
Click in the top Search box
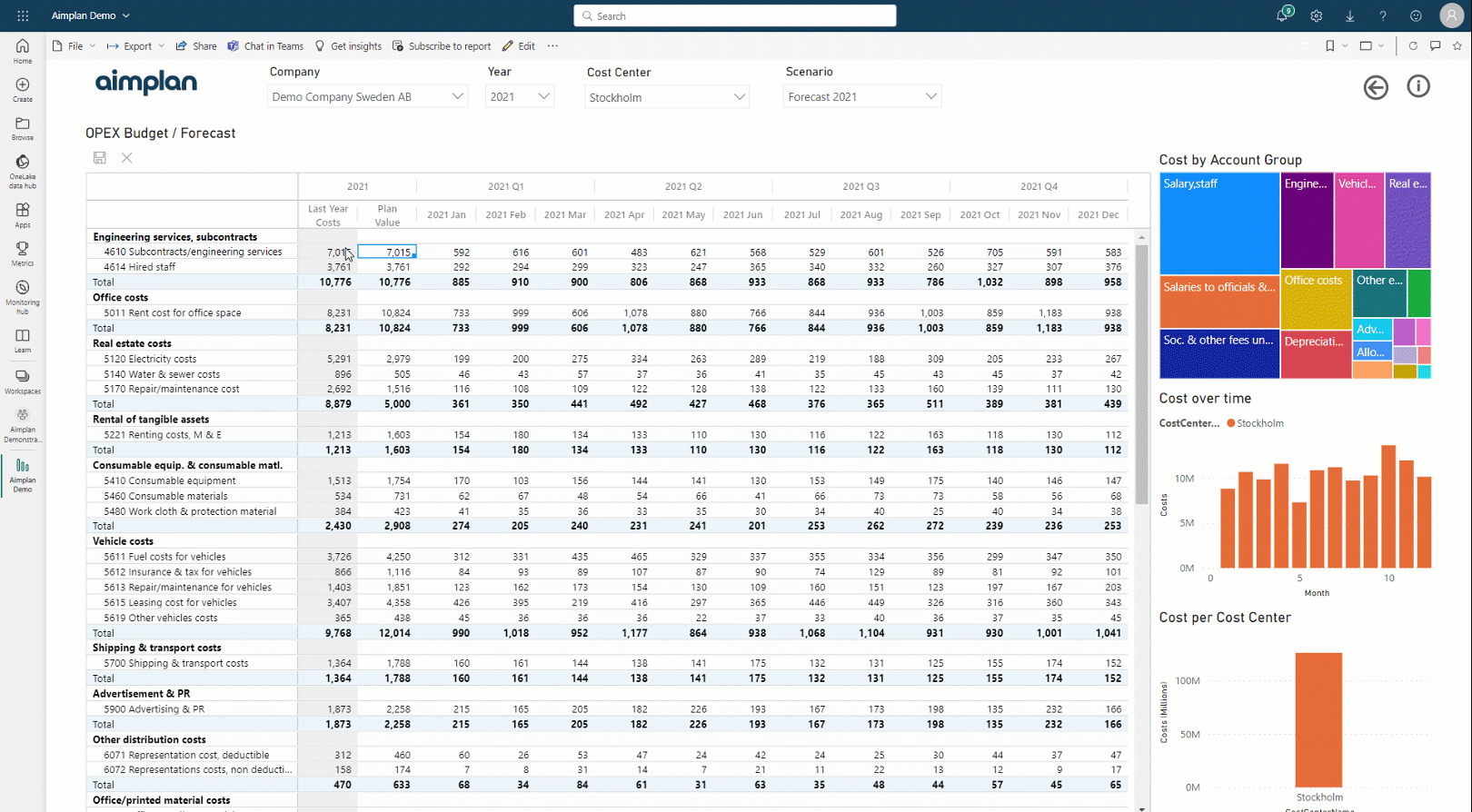[x=735, y=15]
